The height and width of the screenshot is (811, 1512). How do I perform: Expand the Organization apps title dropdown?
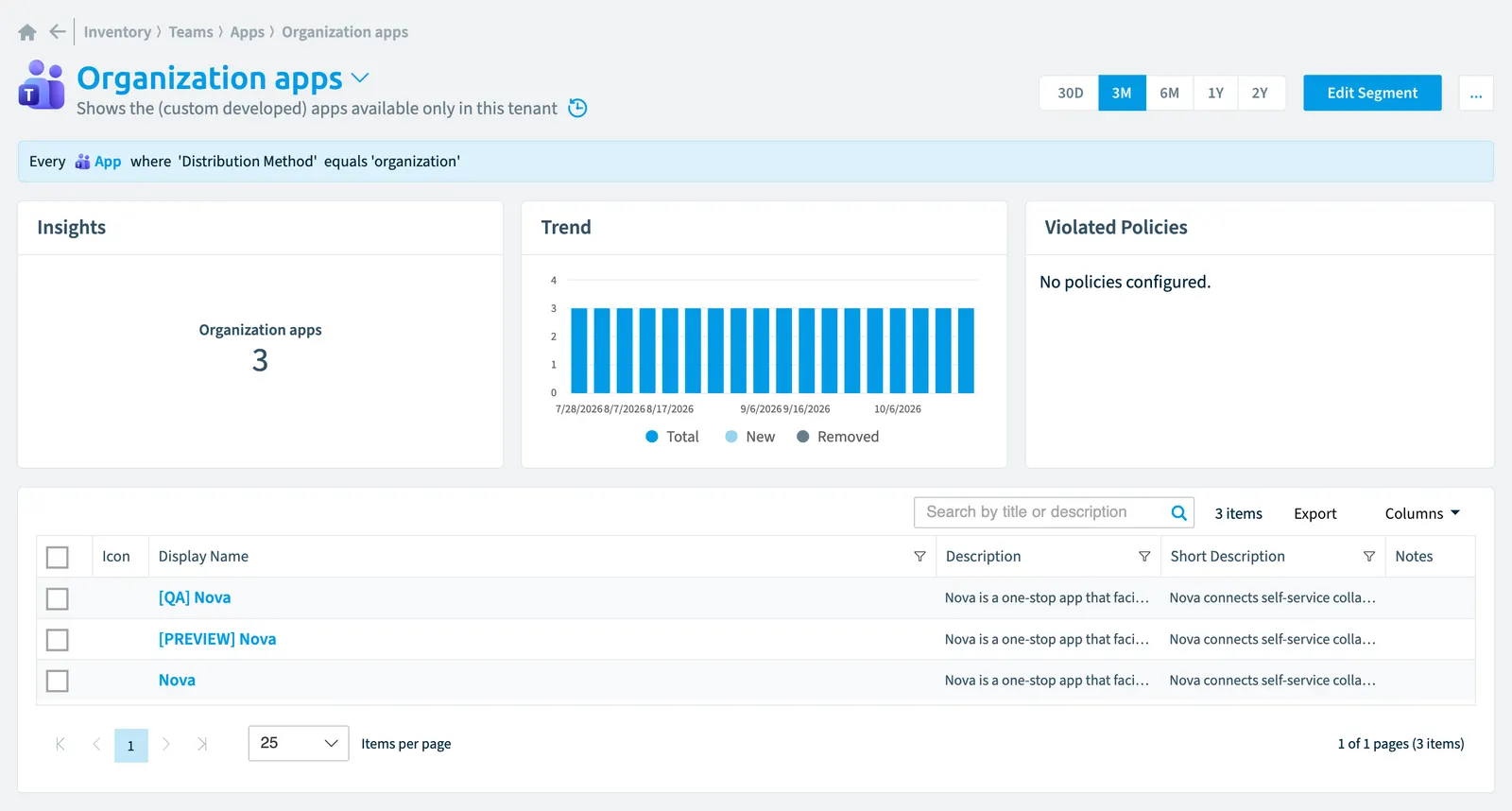[x=360, y=78]
